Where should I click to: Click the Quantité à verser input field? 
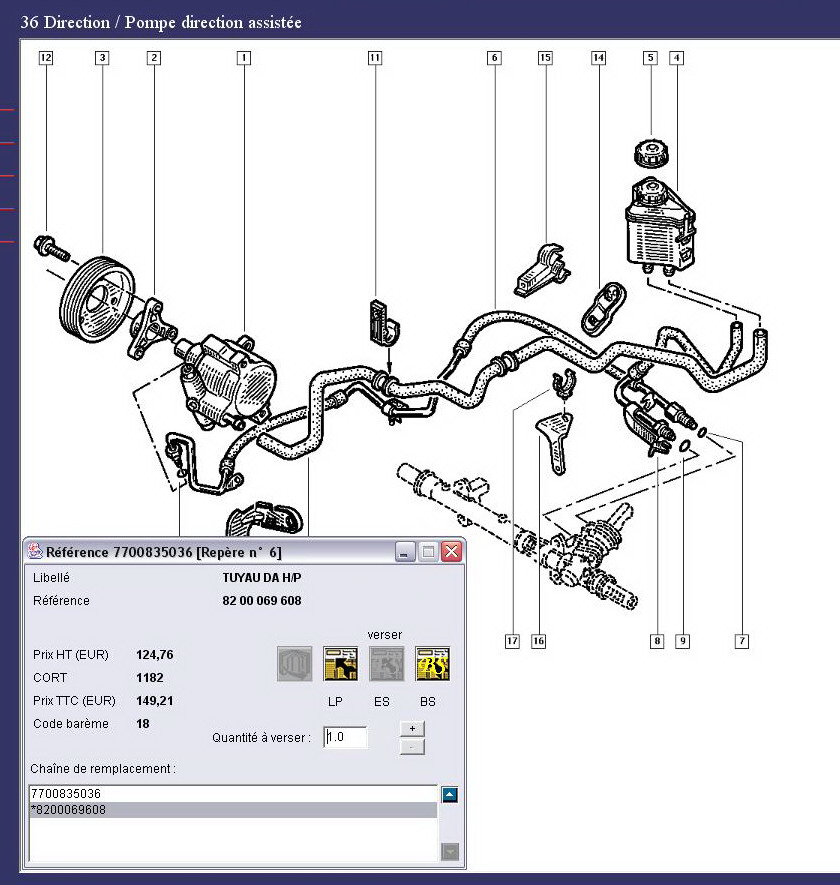[345, 738]
